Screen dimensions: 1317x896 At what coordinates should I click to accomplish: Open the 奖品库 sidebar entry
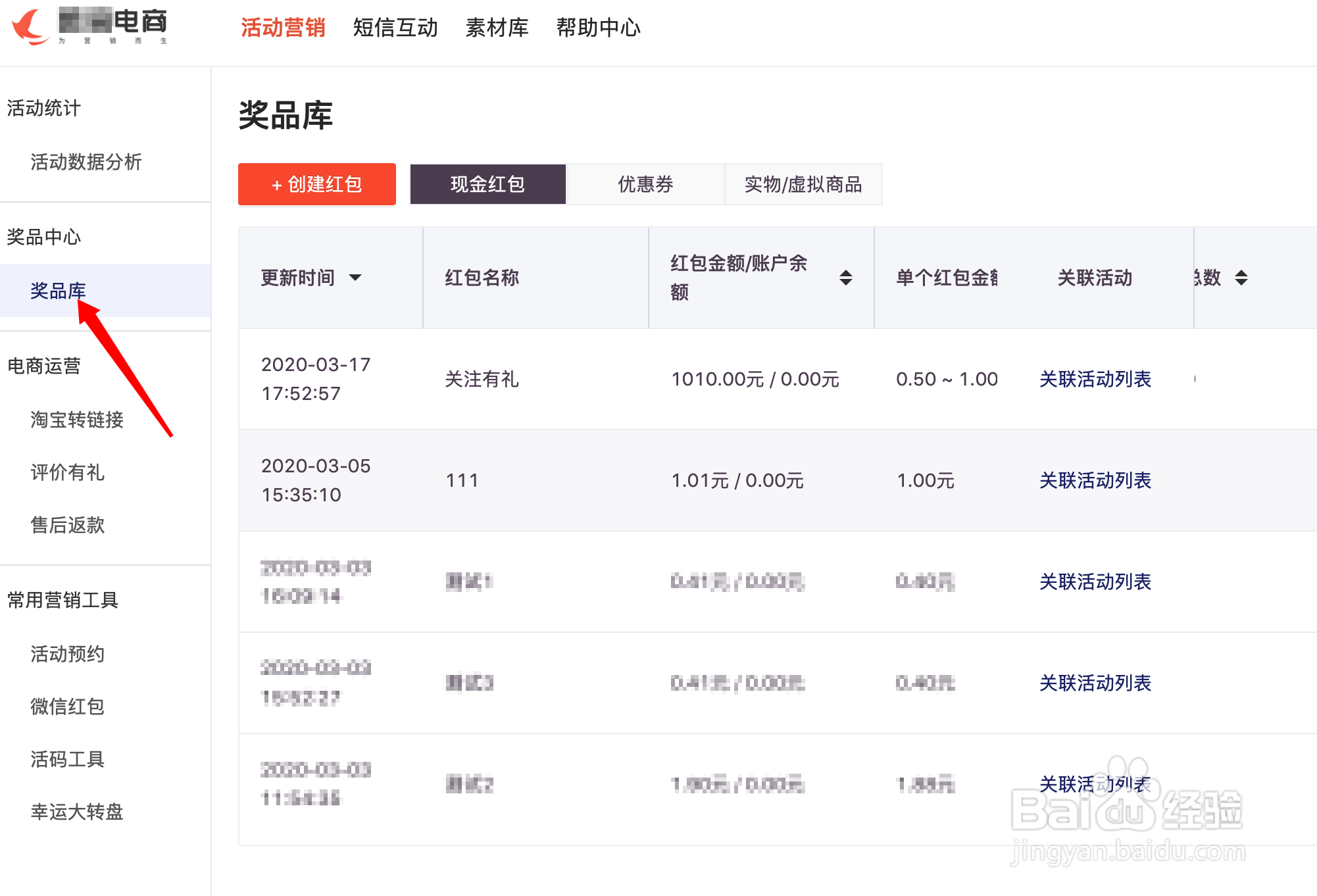(x=59, y=291)
